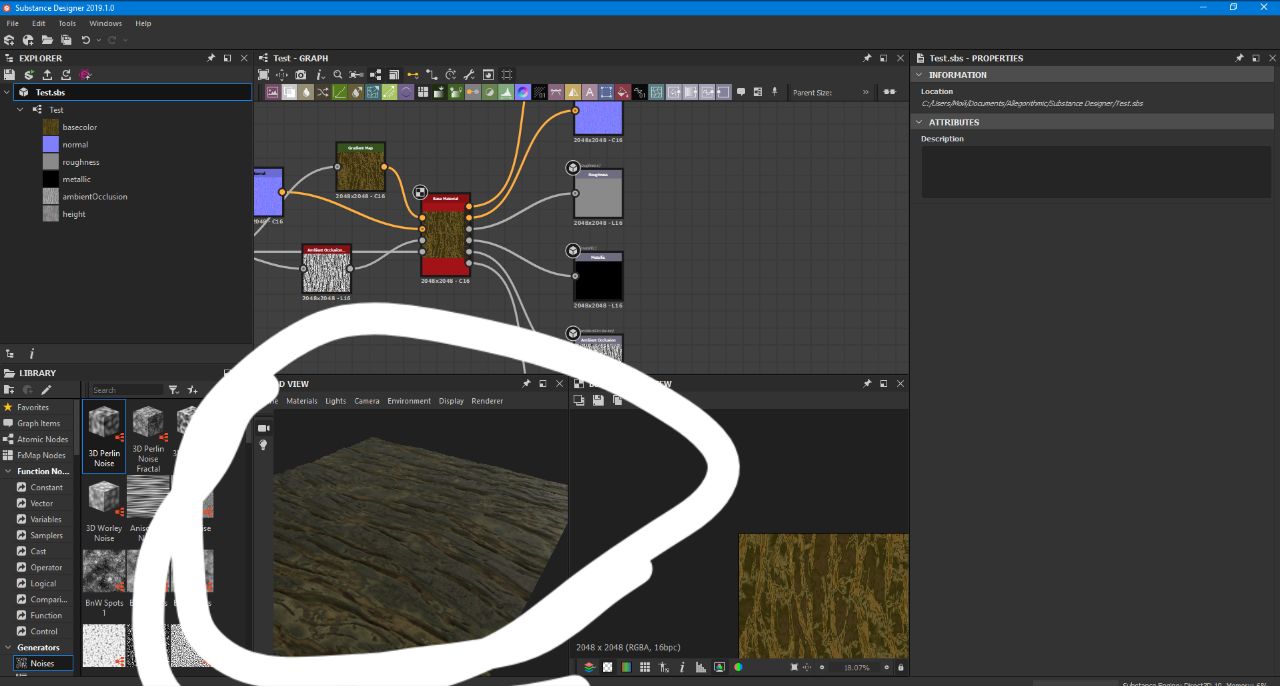
Task: Open the Camera menu in 3D View
Action: [367, 401]
